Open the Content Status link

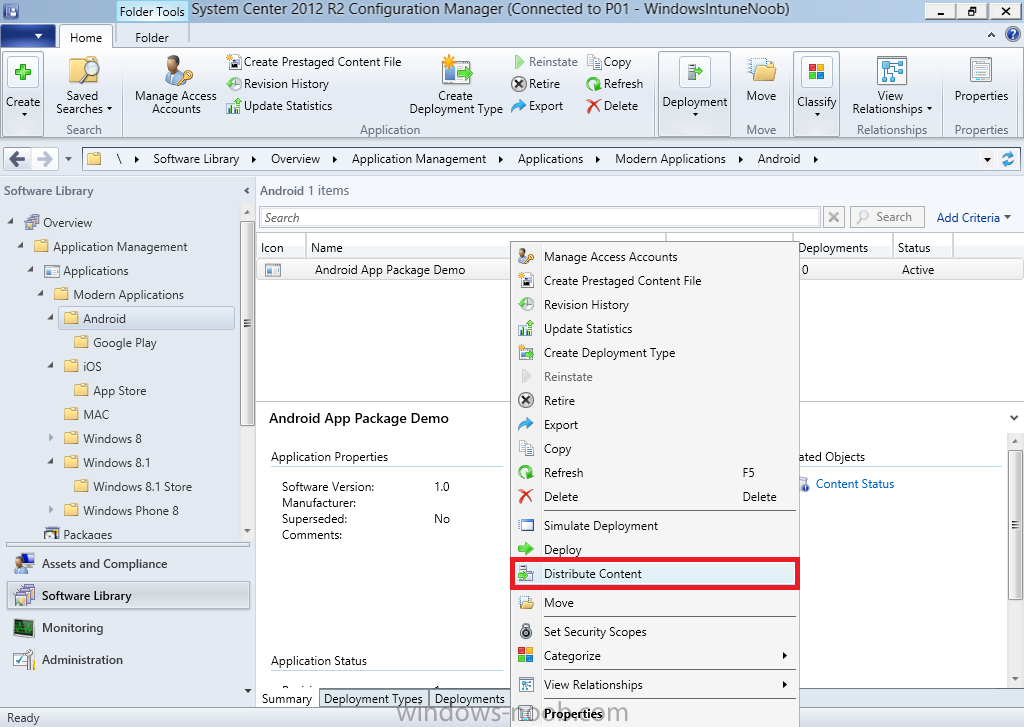click(x=854, y=484)
